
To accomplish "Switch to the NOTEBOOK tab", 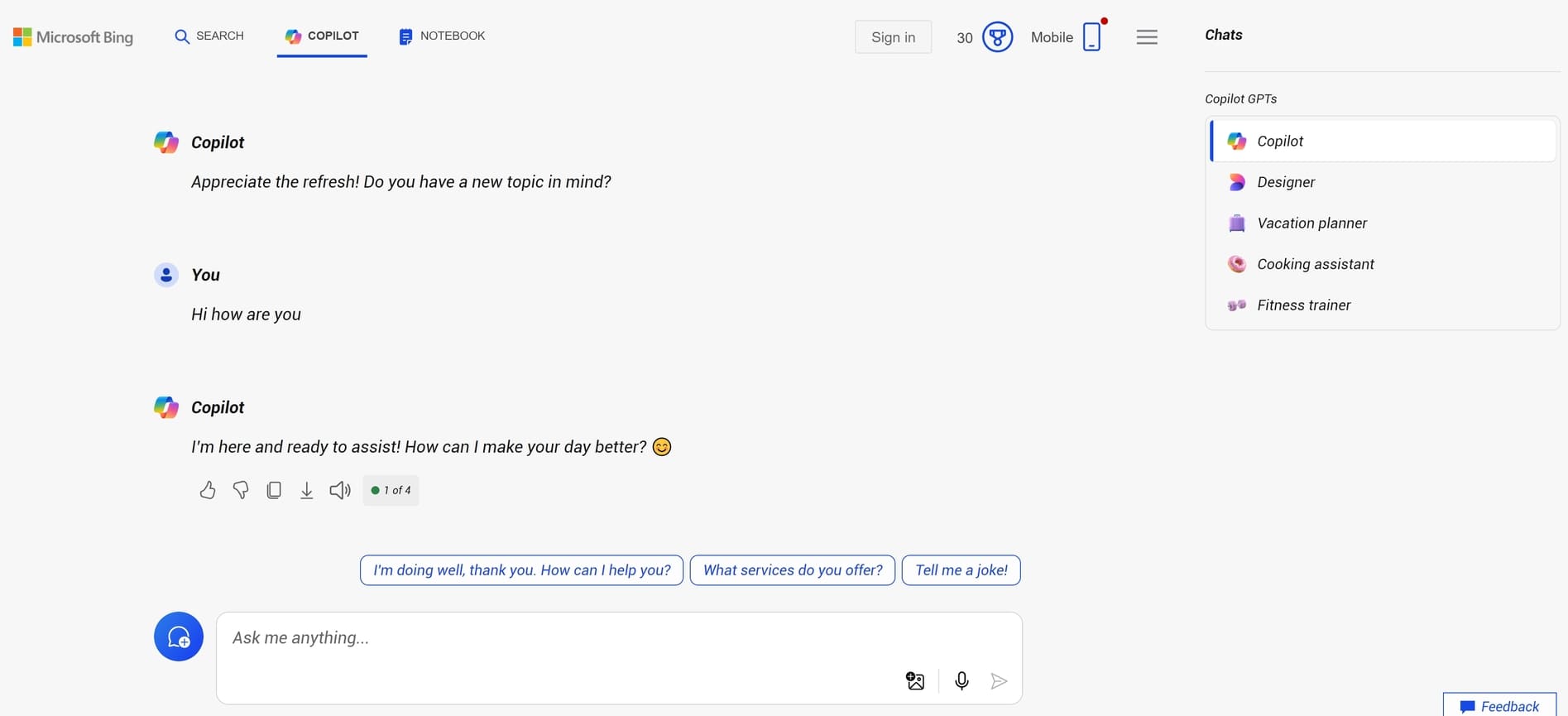I will point(441,36).
